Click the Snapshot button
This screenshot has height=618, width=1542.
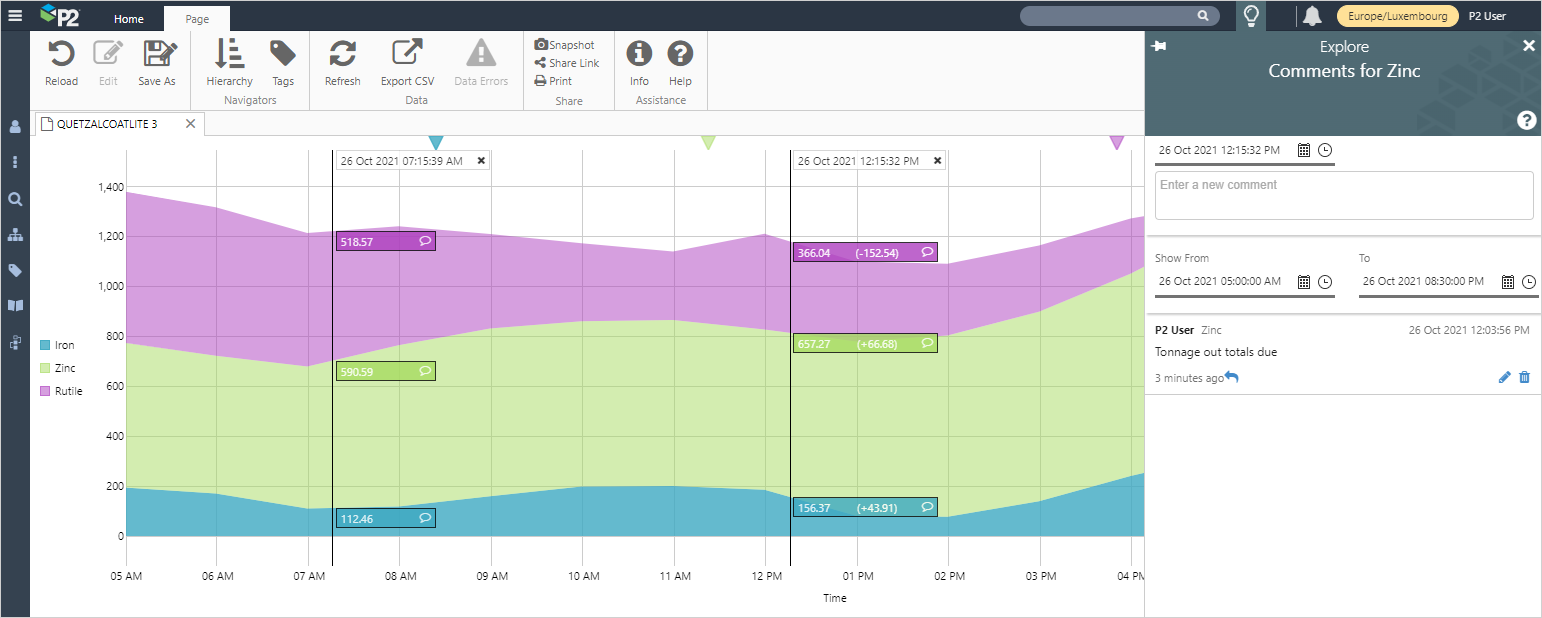pos(565,45)
